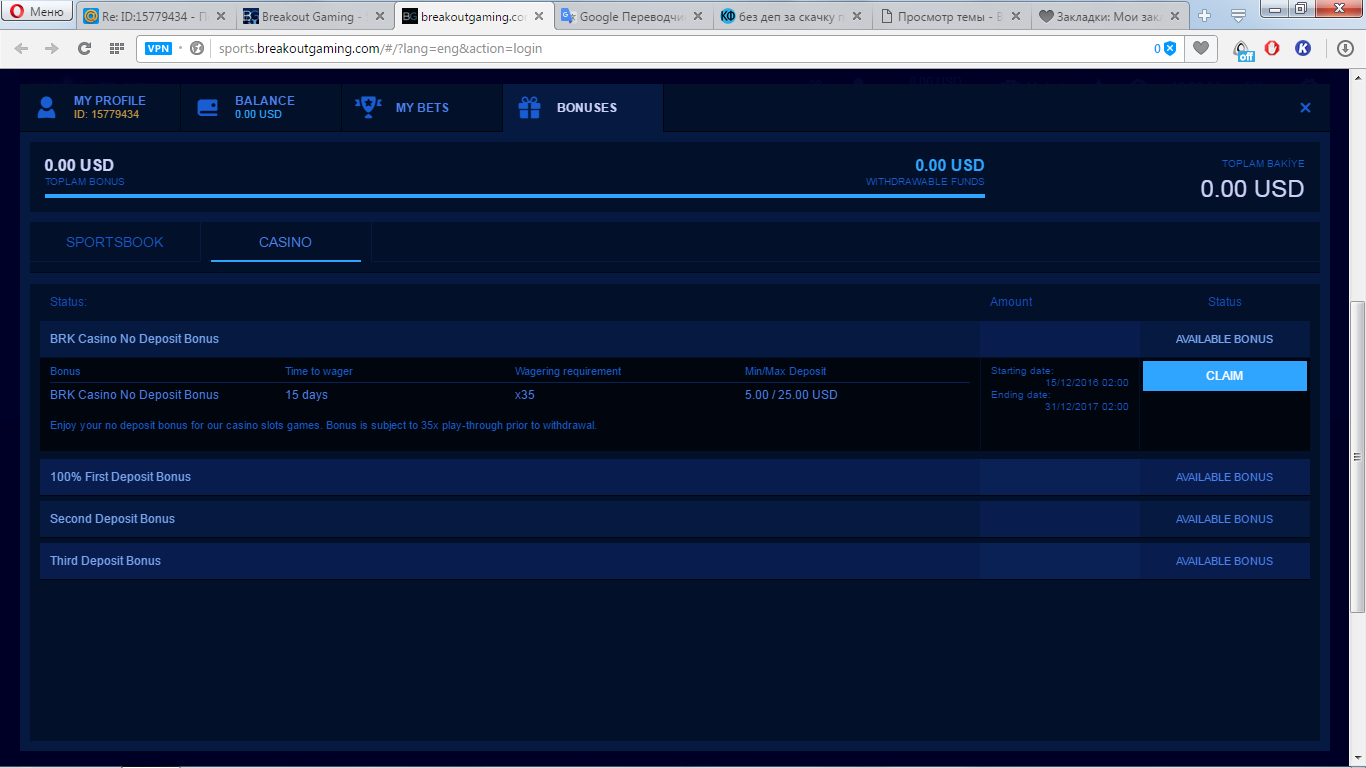
Task: Go forward to the next page
Action: pos(52,48)
